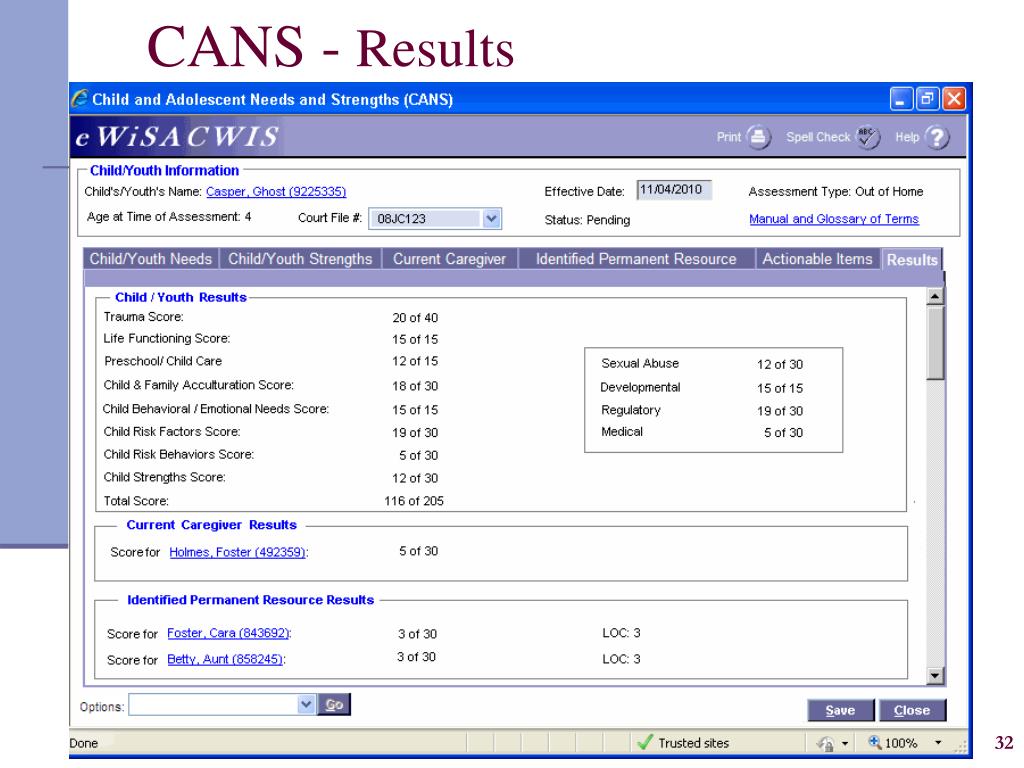
Task: Click the Effective Date field 11/04/2010
Action: click(x=673, y=190)
